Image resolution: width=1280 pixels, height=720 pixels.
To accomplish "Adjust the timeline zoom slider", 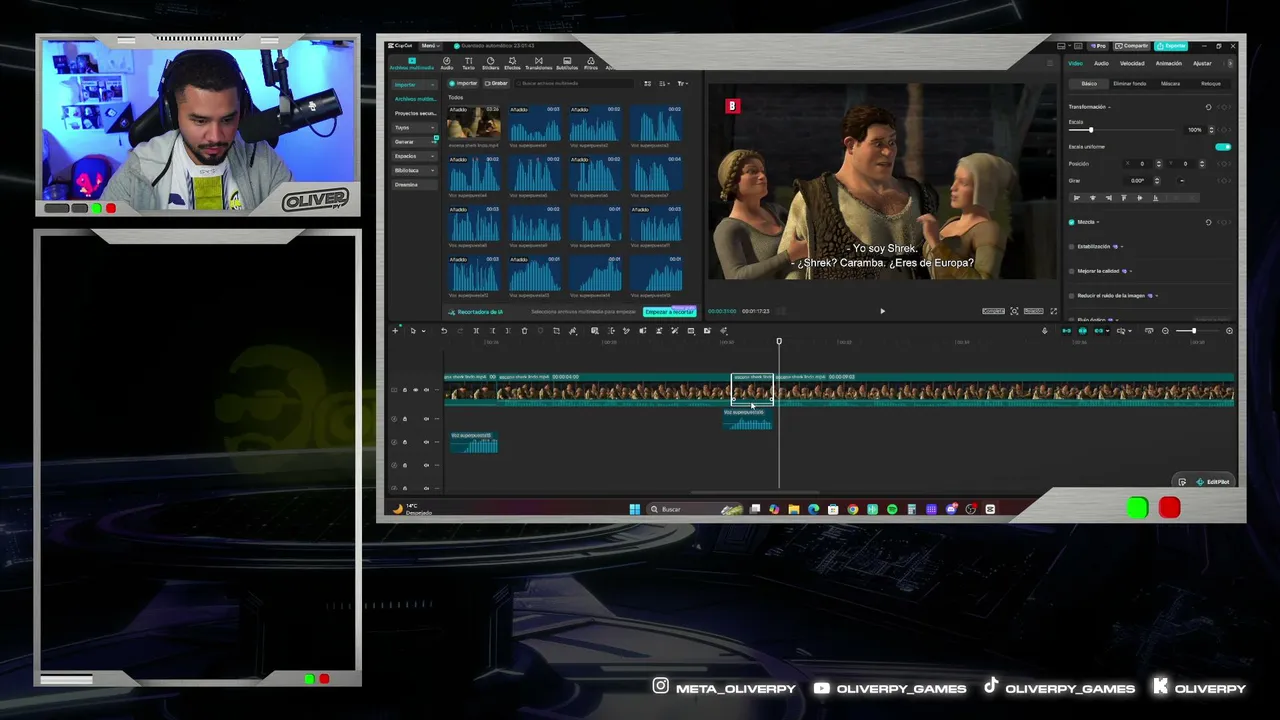I will click(x=1196, y=331).
